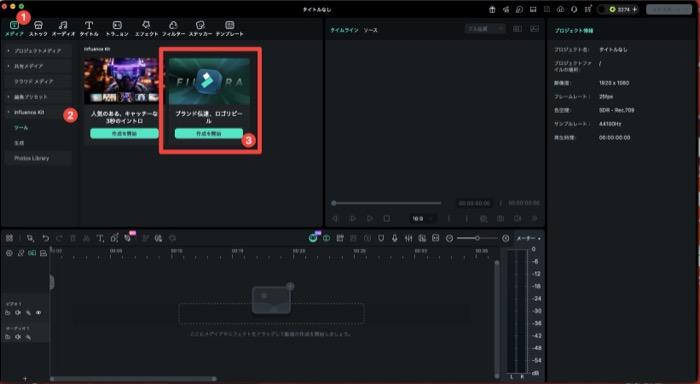This screenshot has width=700, height=384.
Task: Click the green AI assistant icon in timeline toolbar
Action: [x=313, y=238]
